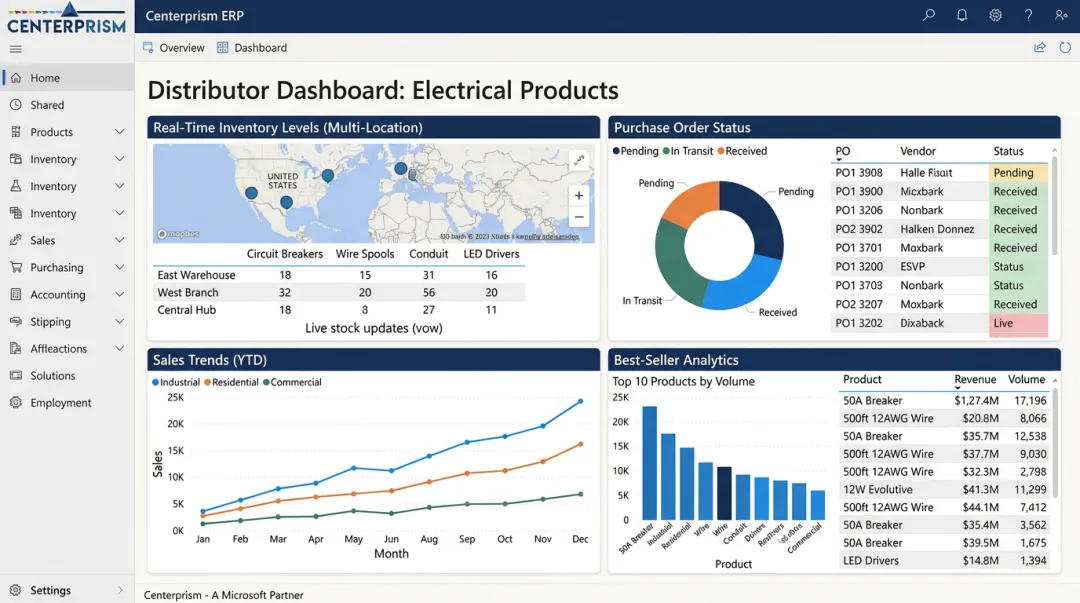1080x603 pixels.
Task: Click the Solutions icon in sidebar
Action: pyautogui.click(x=16, y=376)
